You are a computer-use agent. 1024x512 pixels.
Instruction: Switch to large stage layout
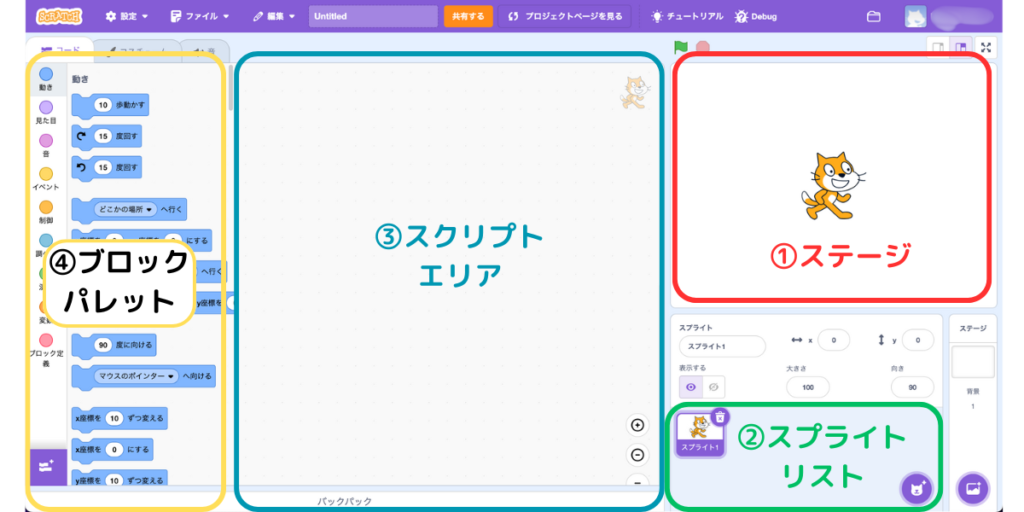[959, 48]
